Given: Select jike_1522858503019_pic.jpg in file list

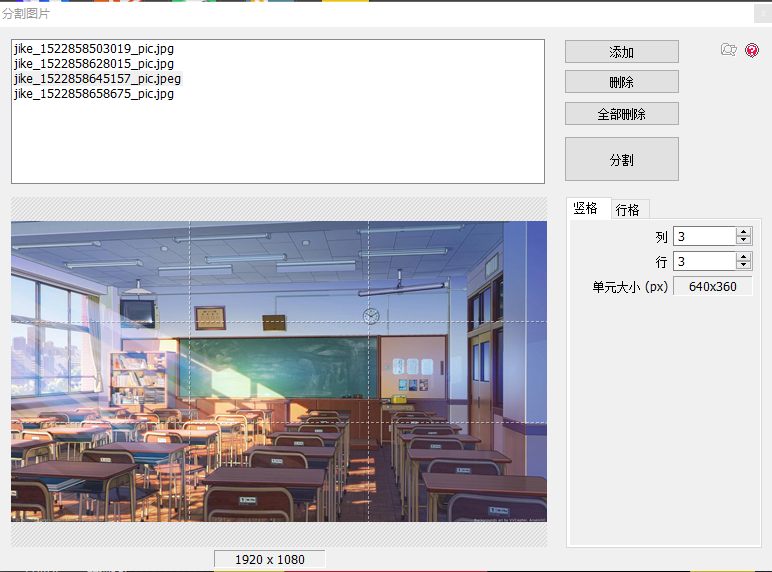Looking at the screenshot, I should pyautogui.click(x=94, y=49).
